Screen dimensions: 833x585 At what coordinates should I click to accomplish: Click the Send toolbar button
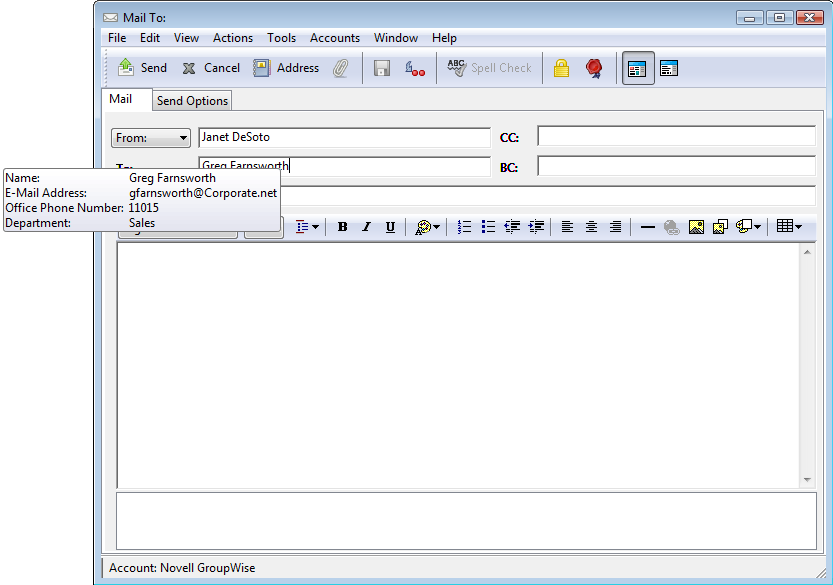[x=142, y=68]
